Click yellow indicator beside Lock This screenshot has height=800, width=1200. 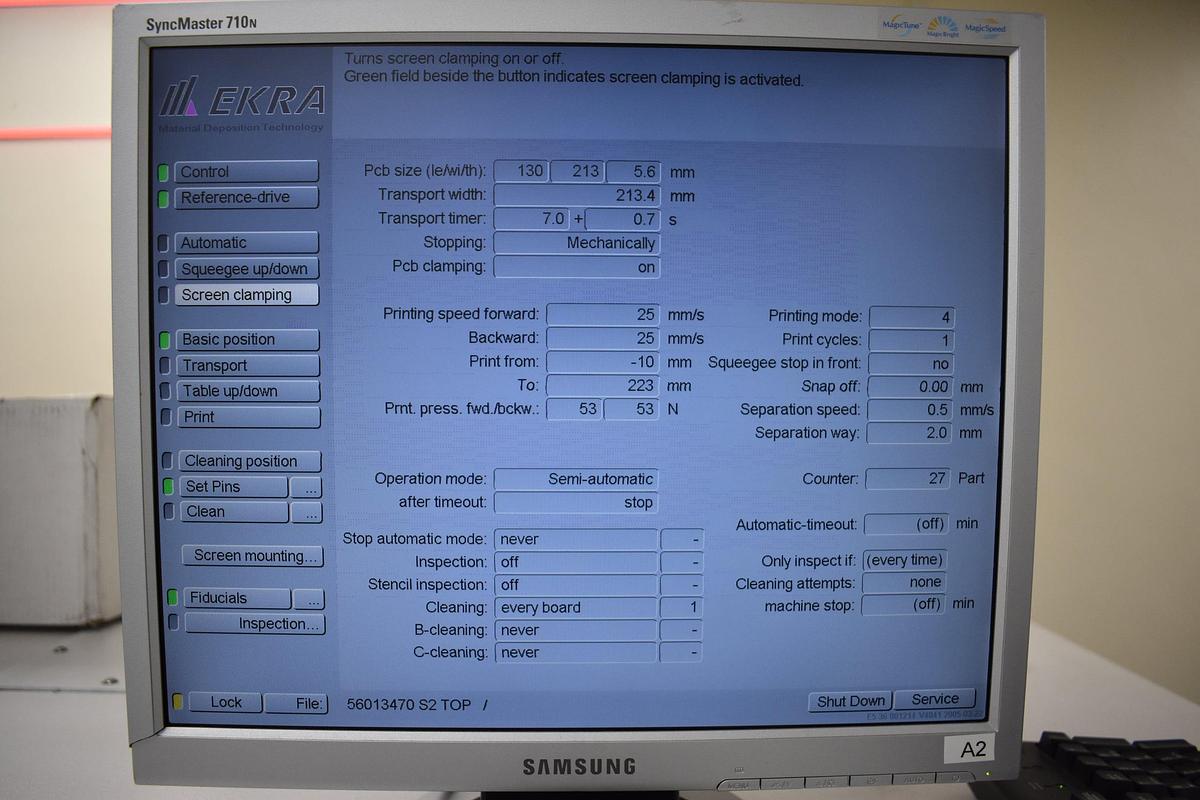(x=178, y=703)
